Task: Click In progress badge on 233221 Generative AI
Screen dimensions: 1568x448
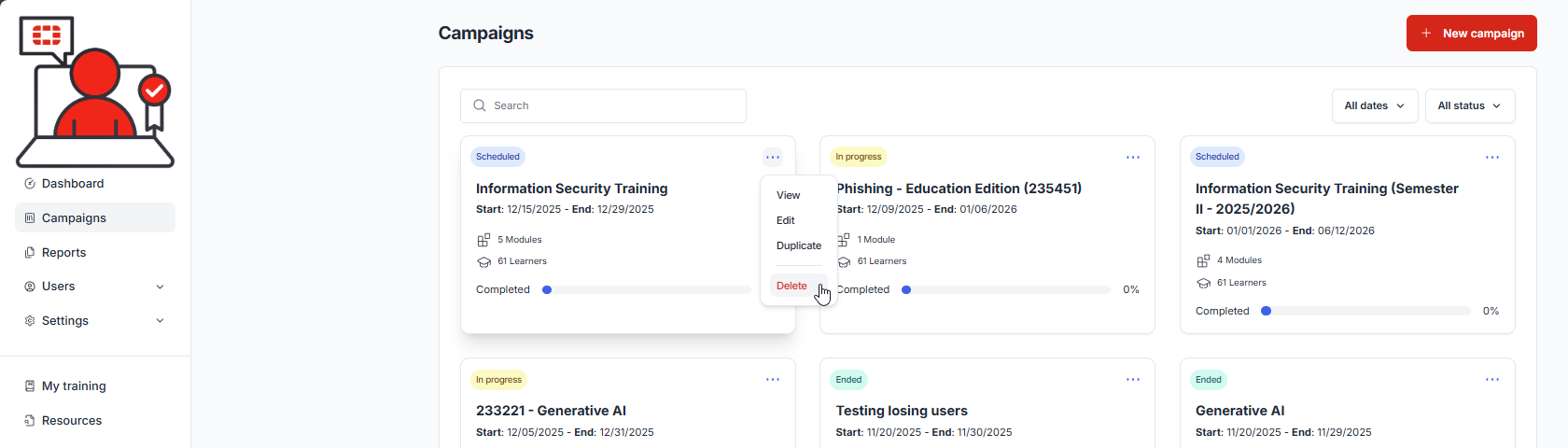Action: tap(498, 380)
